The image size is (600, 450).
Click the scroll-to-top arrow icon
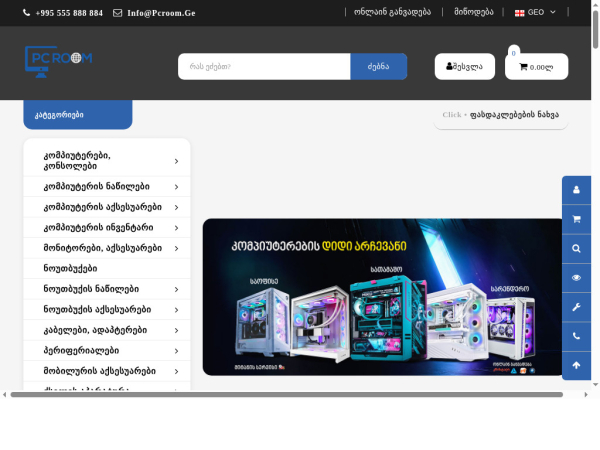(576, 366)
